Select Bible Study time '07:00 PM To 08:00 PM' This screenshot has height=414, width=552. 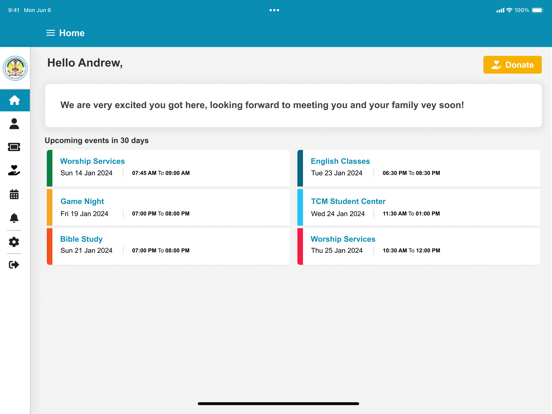click(x=161, y=250)
